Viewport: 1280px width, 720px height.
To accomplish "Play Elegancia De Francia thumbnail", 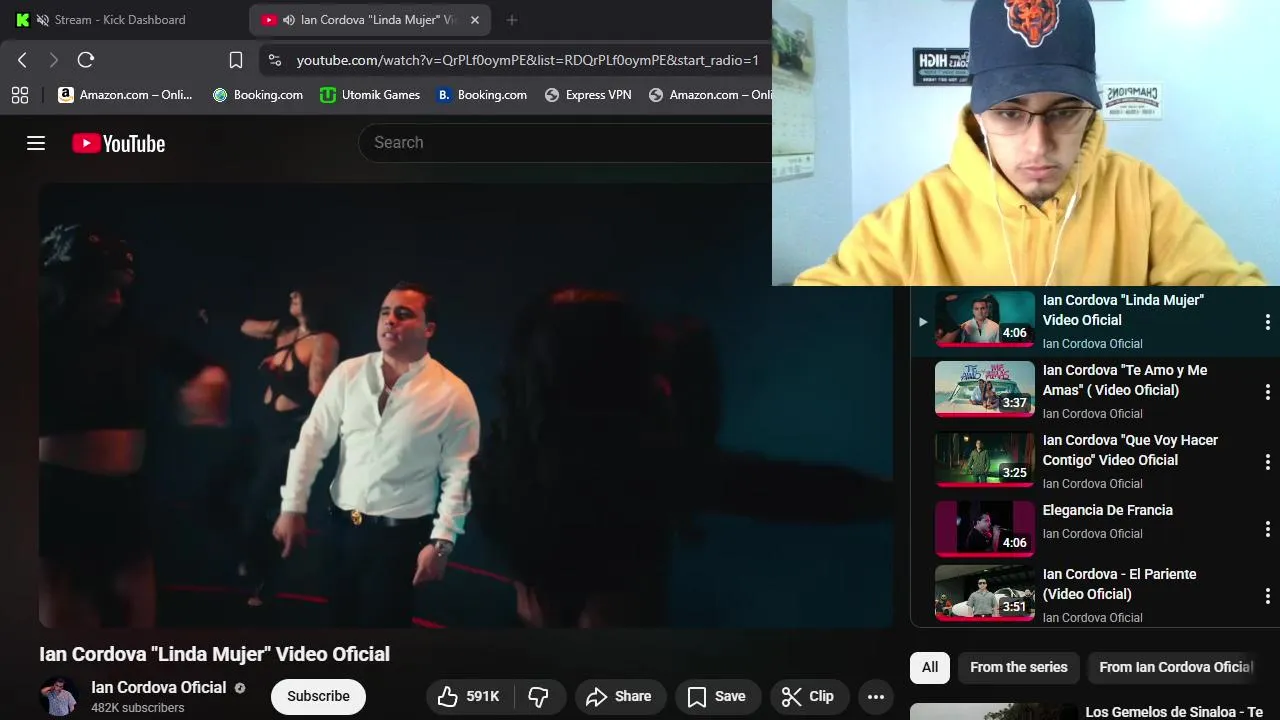I will (x=985, y=529).
